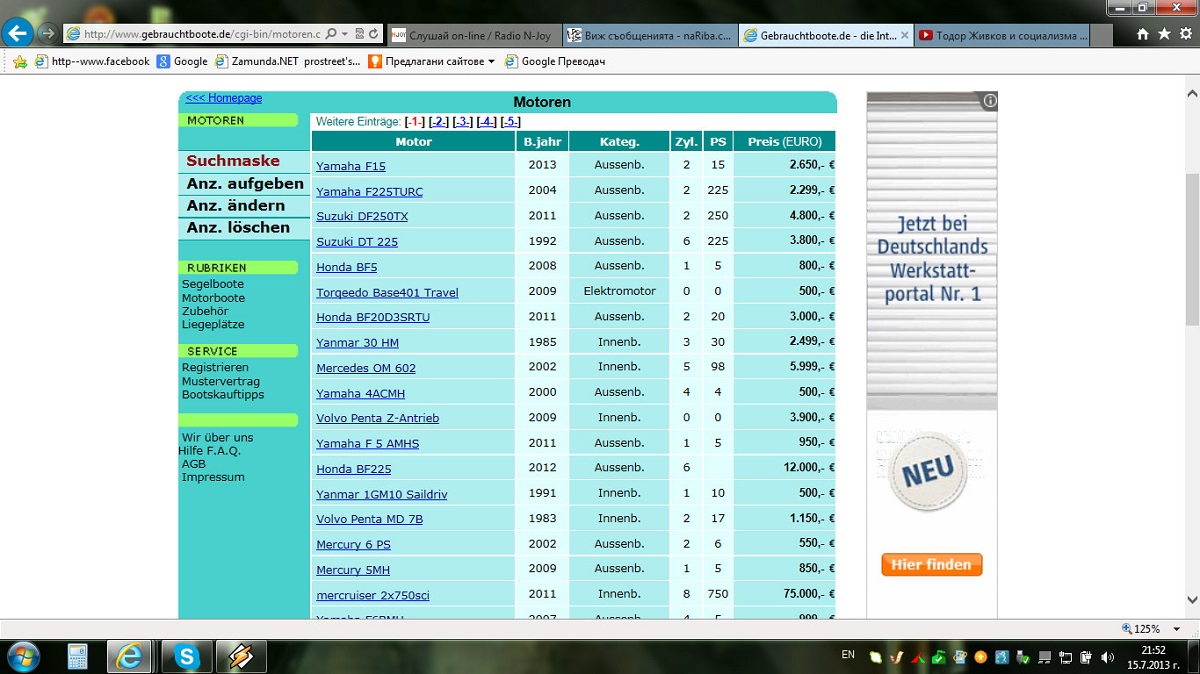Click the ad info icon on banner
Image resolution: width=1200 pixels, height=674 pixels.
click(990, 100)
